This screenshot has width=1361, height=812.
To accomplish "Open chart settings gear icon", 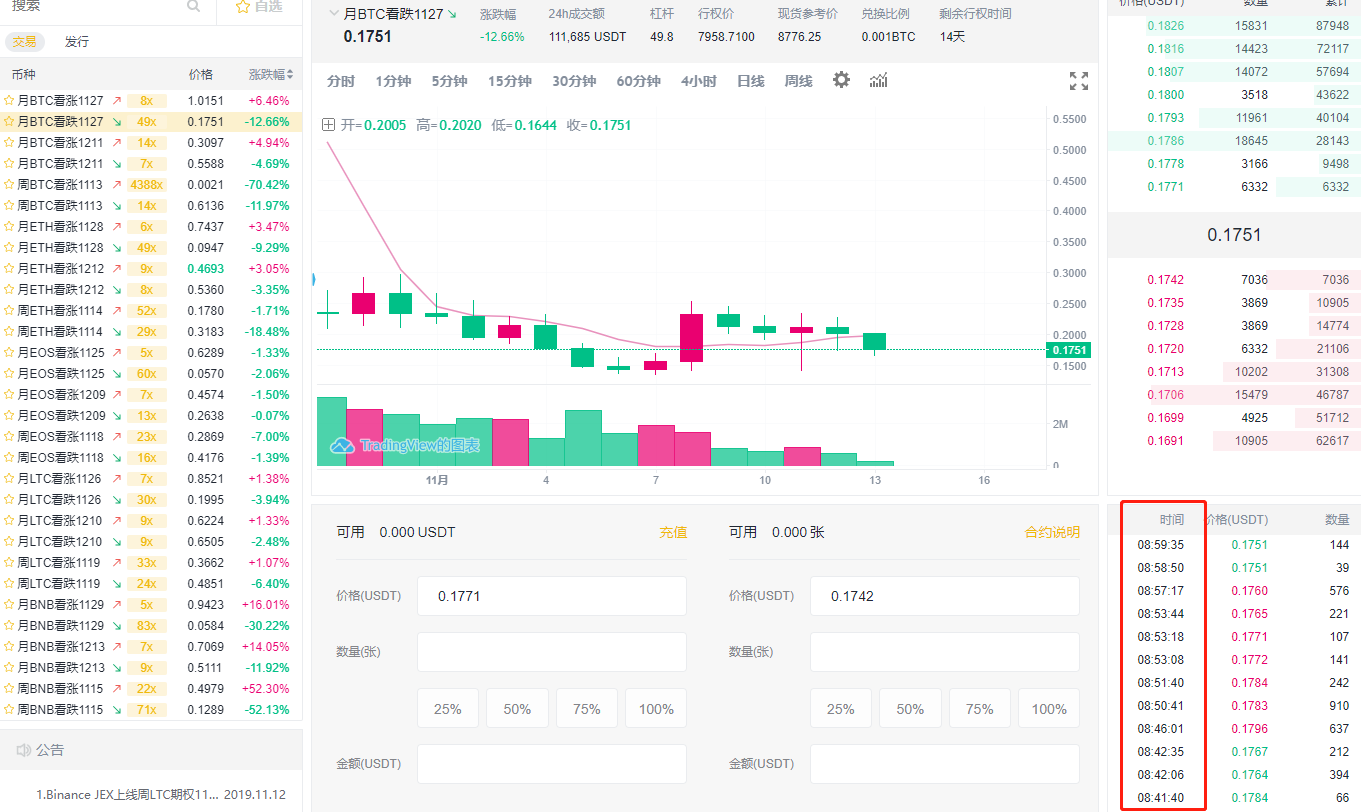I will point(841,80).
